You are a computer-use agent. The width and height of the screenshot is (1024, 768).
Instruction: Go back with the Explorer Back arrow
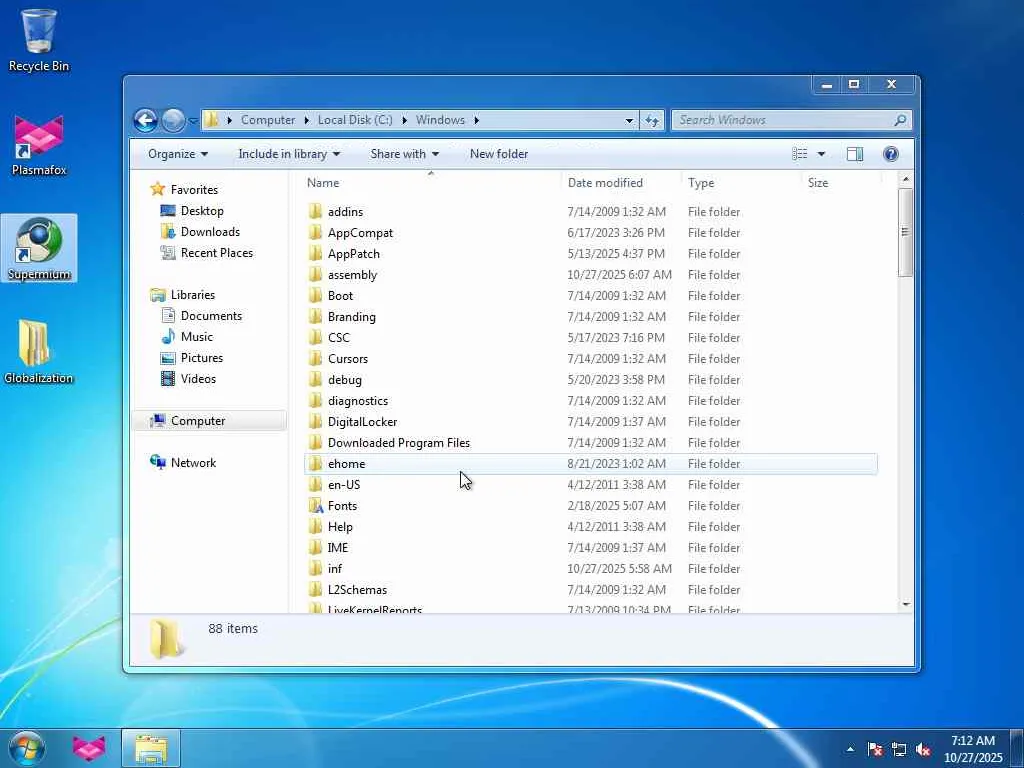tap(146, 120)
